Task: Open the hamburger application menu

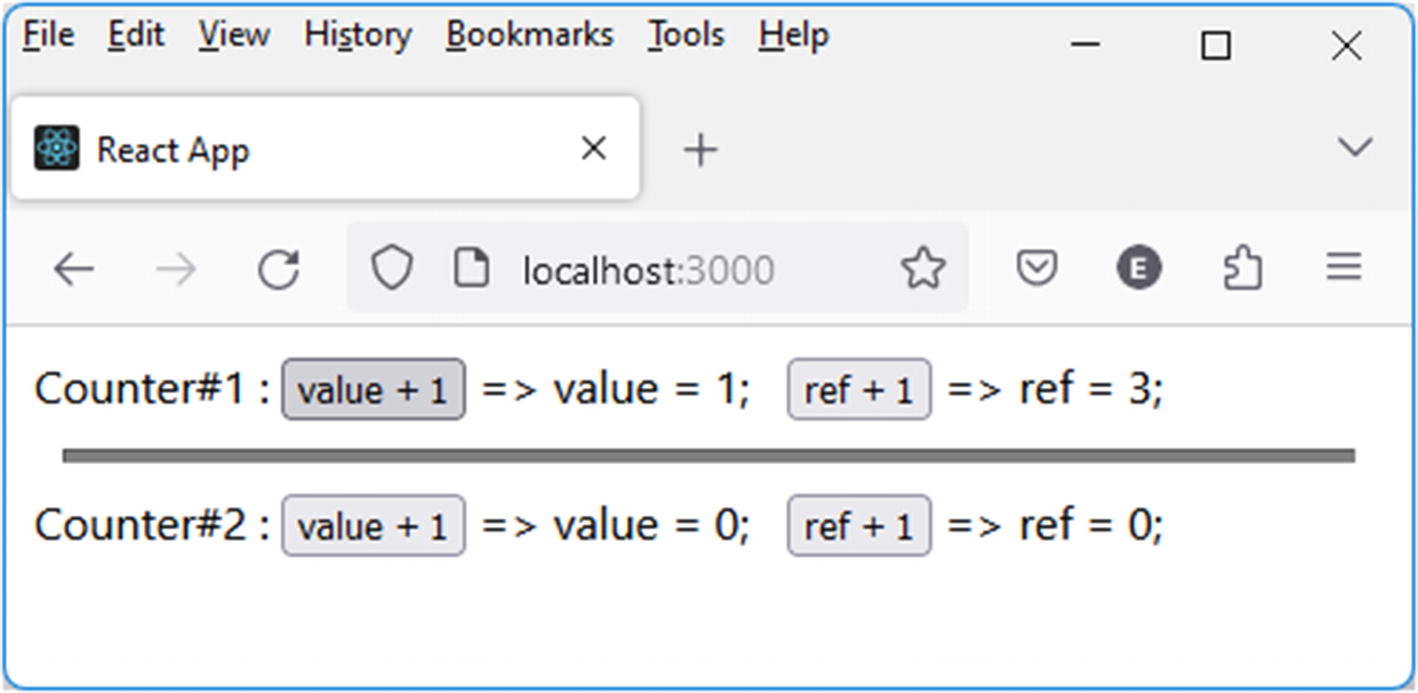Action: 1344,267
